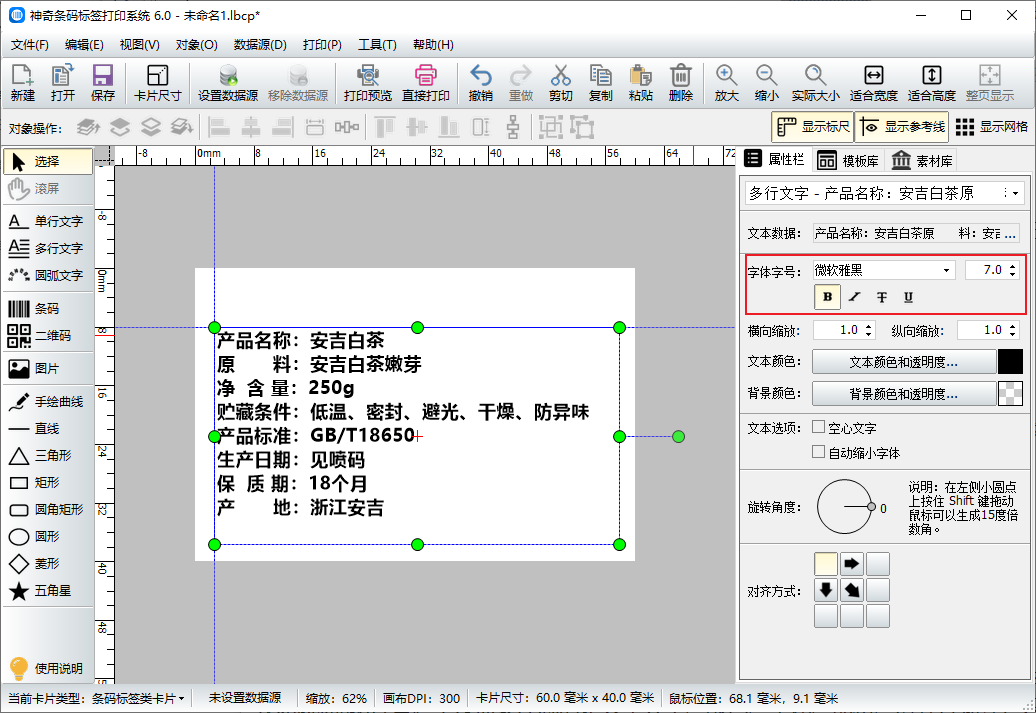The height and width of the screenshot is (713, 1036).
Task: Save the label with the 保存 icon
Action: coord(103,83)
